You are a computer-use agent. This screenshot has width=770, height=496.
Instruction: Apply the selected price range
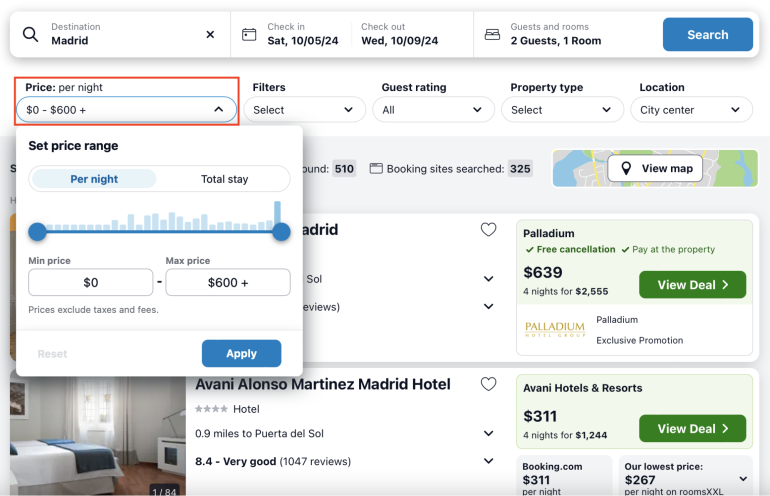(241, 353)
